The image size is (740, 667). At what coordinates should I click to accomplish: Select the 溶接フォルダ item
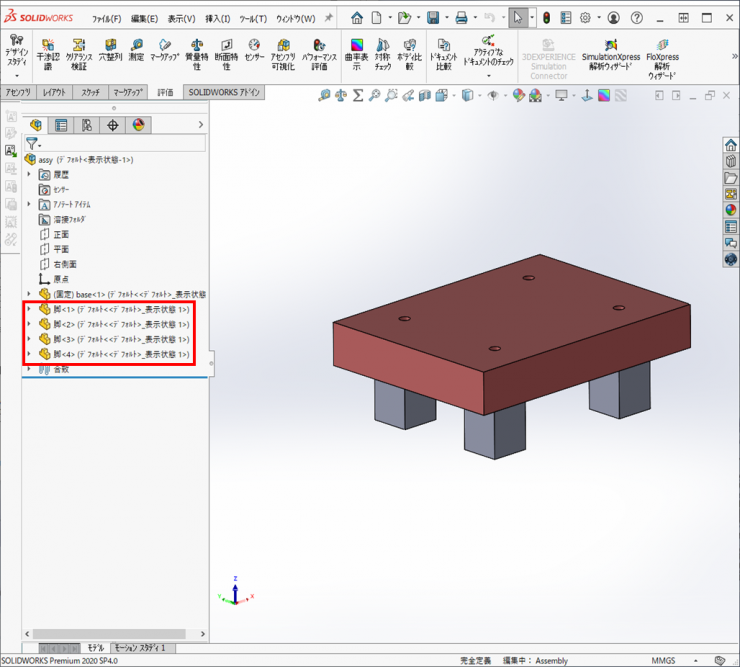(63, 220)
